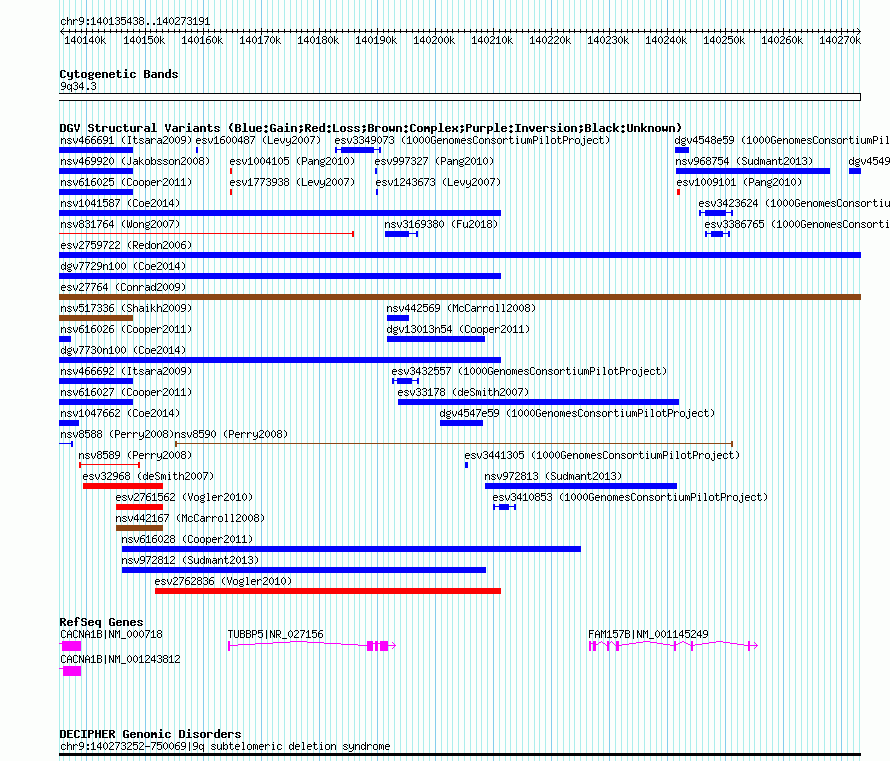This screenshot has height=761, width=890.
Task: Click nsv8590 (Perry2008) label
Action: (231, 434)
